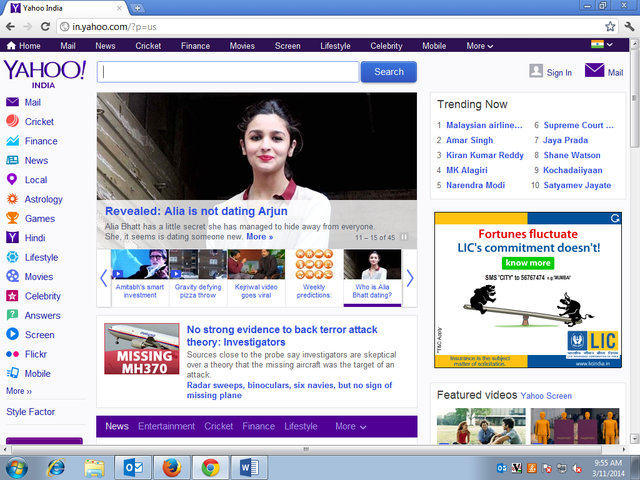Click the Answers icon in sidebar
Image resolution: width=640 pixels, height=480 pixels.
click(x=12, y=315)
